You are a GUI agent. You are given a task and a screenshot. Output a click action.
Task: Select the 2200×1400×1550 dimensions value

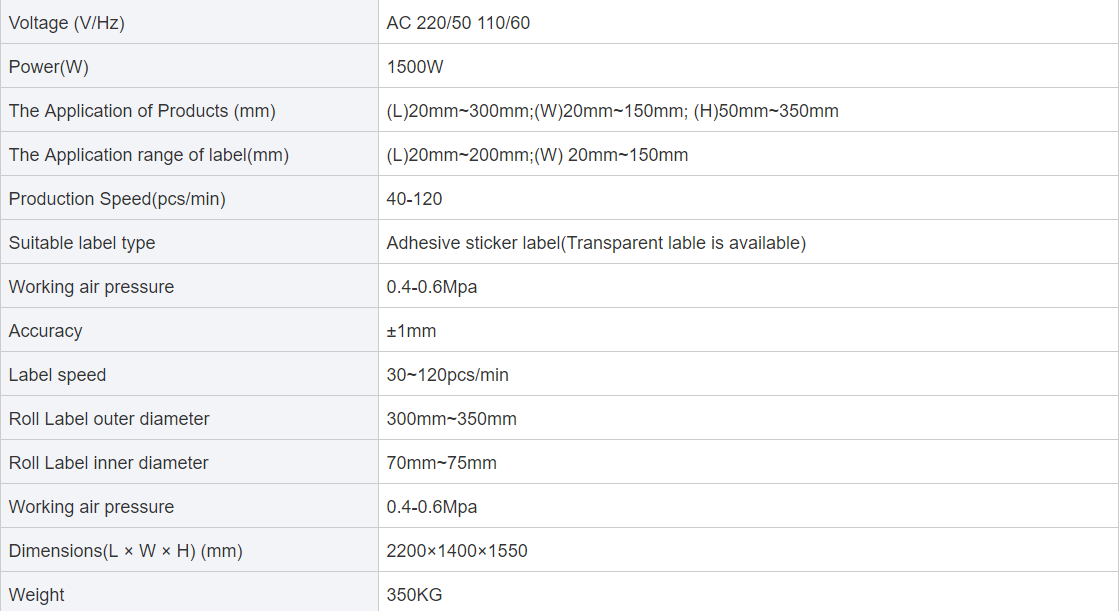pyautogui.click(x=457, y=551)
